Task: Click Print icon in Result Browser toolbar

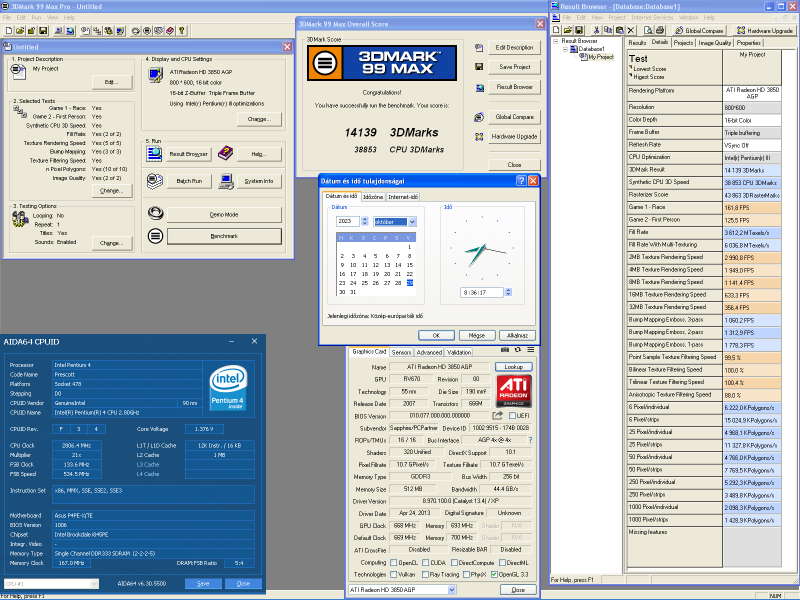Action: [660, 31]
